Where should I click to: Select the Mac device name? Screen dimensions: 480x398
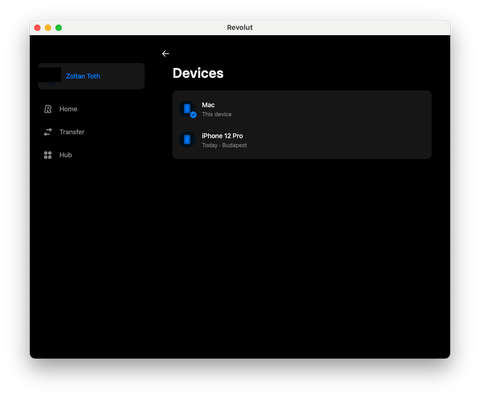(208, 105)
